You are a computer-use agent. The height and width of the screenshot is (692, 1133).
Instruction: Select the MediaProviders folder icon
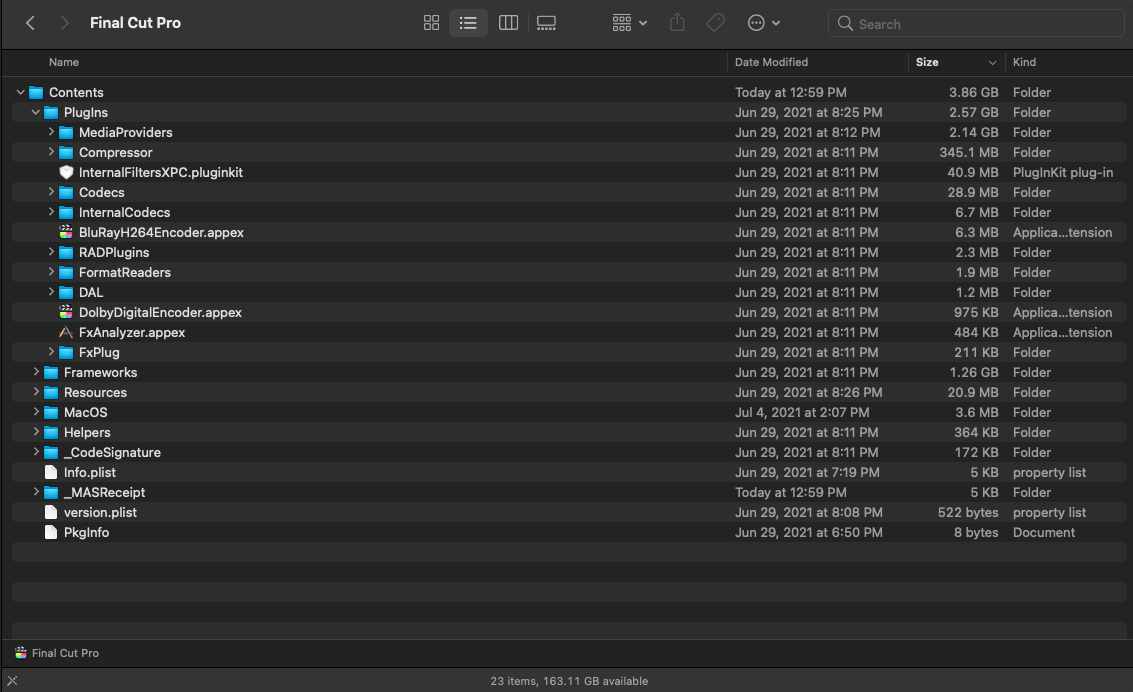coord(66,132)
